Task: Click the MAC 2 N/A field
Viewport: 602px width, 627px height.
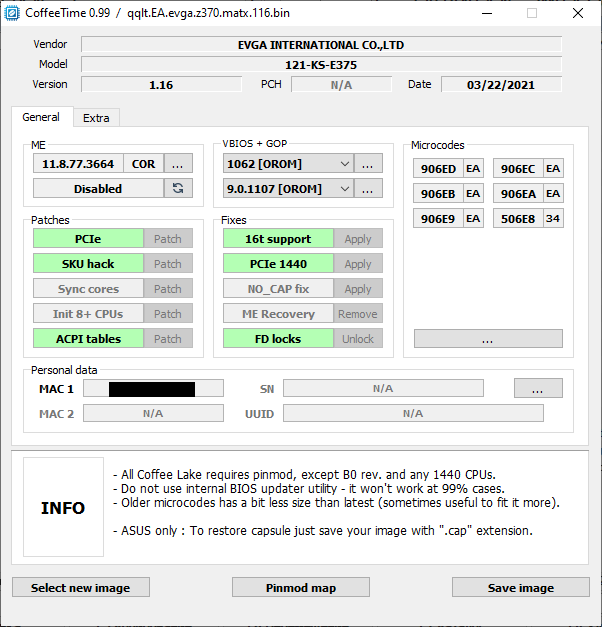Action: (x=153, y=413)
